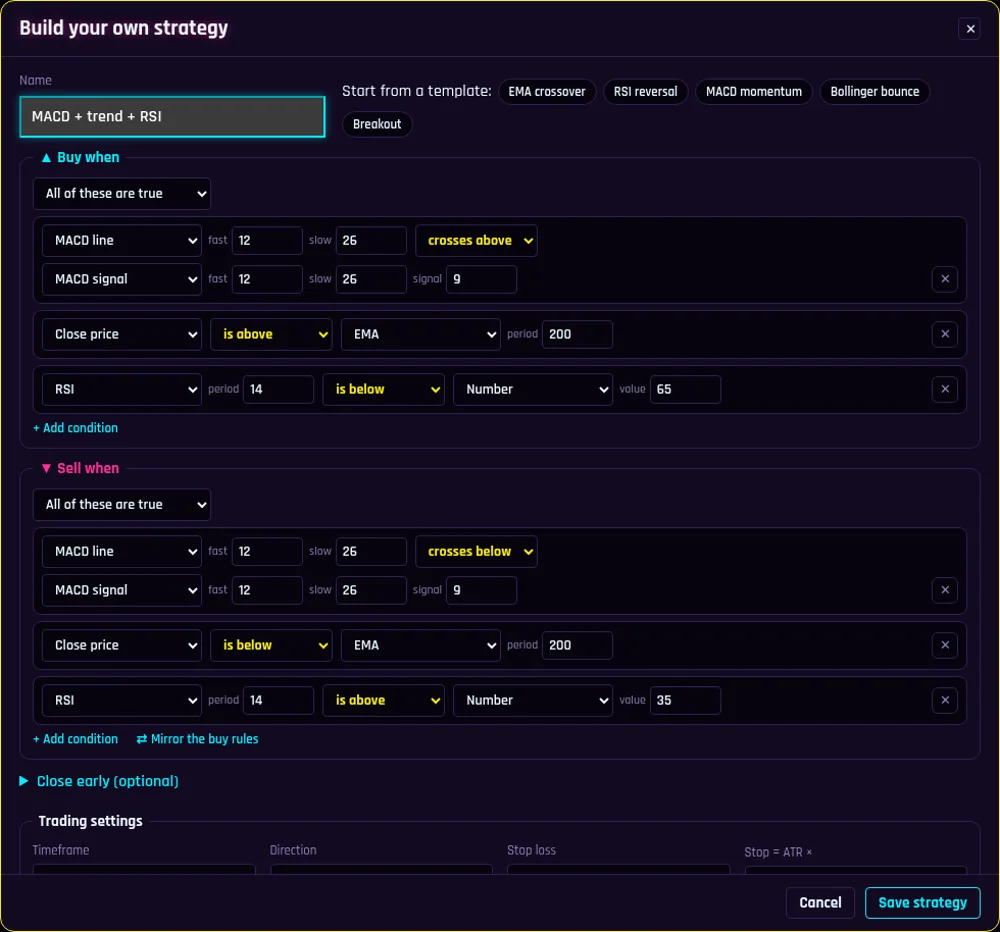Edit Buy RSI period 14 field

tap(278, 389)
